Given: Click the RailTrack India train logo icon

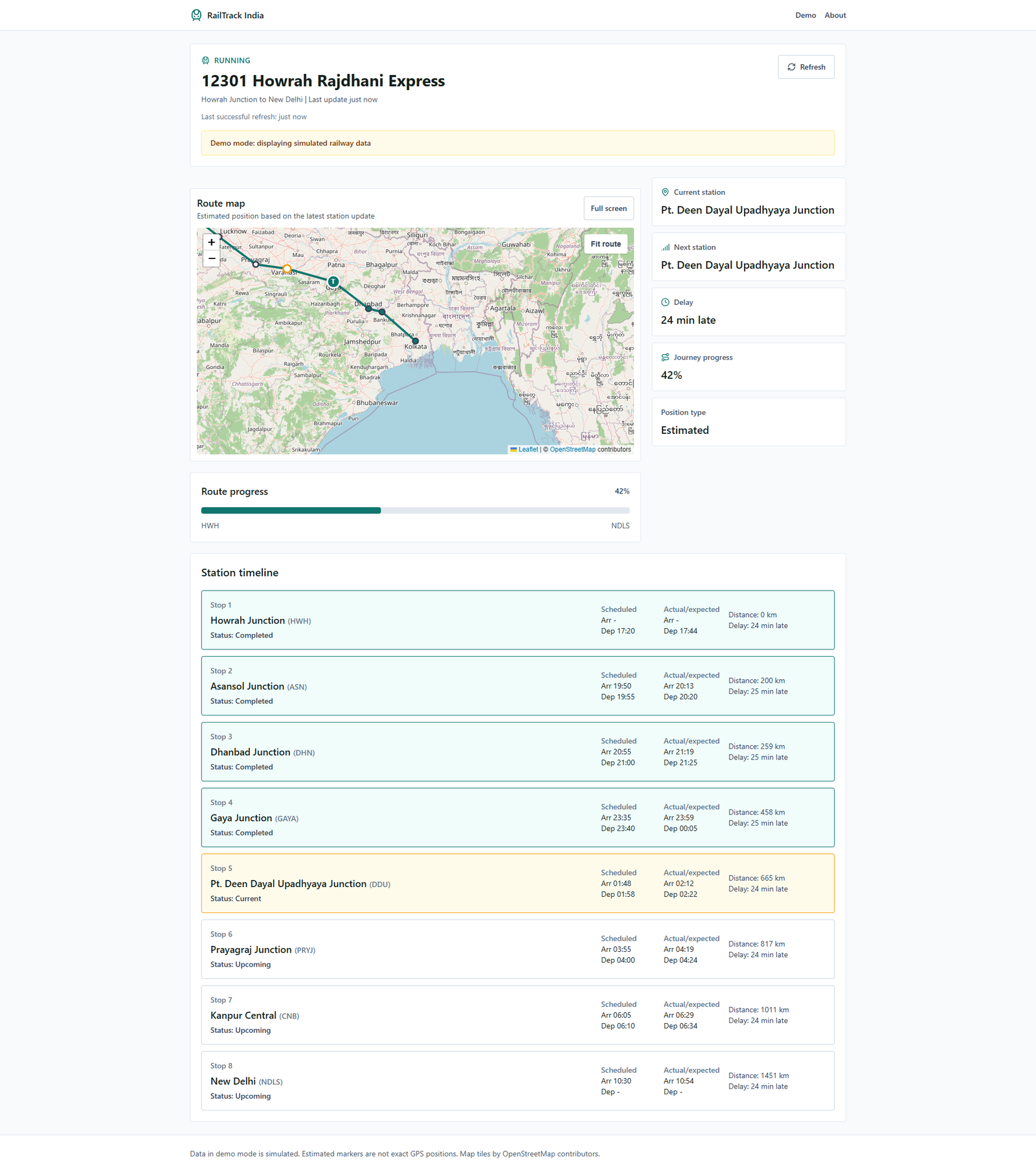Looking at the screenshot, I should 196,15.
